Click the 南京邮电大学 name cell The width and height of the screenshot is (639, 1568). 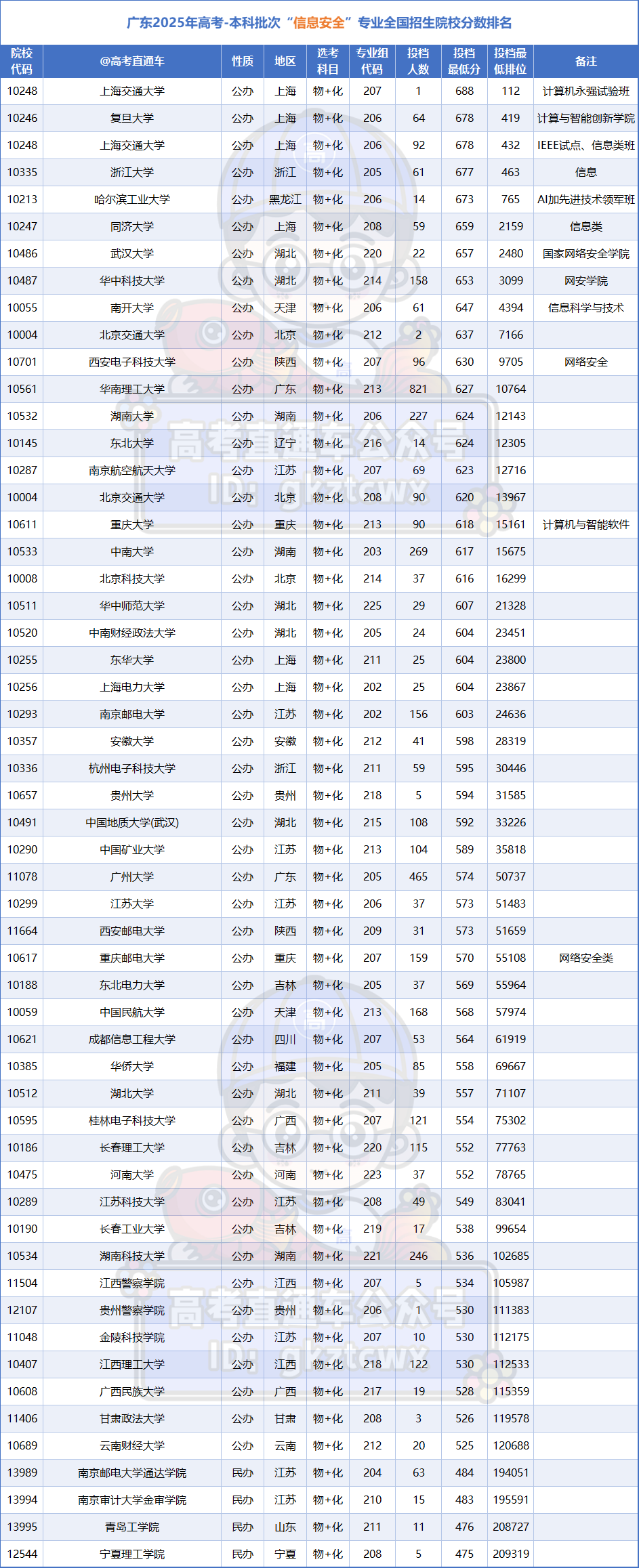click(x=132, y=714)
